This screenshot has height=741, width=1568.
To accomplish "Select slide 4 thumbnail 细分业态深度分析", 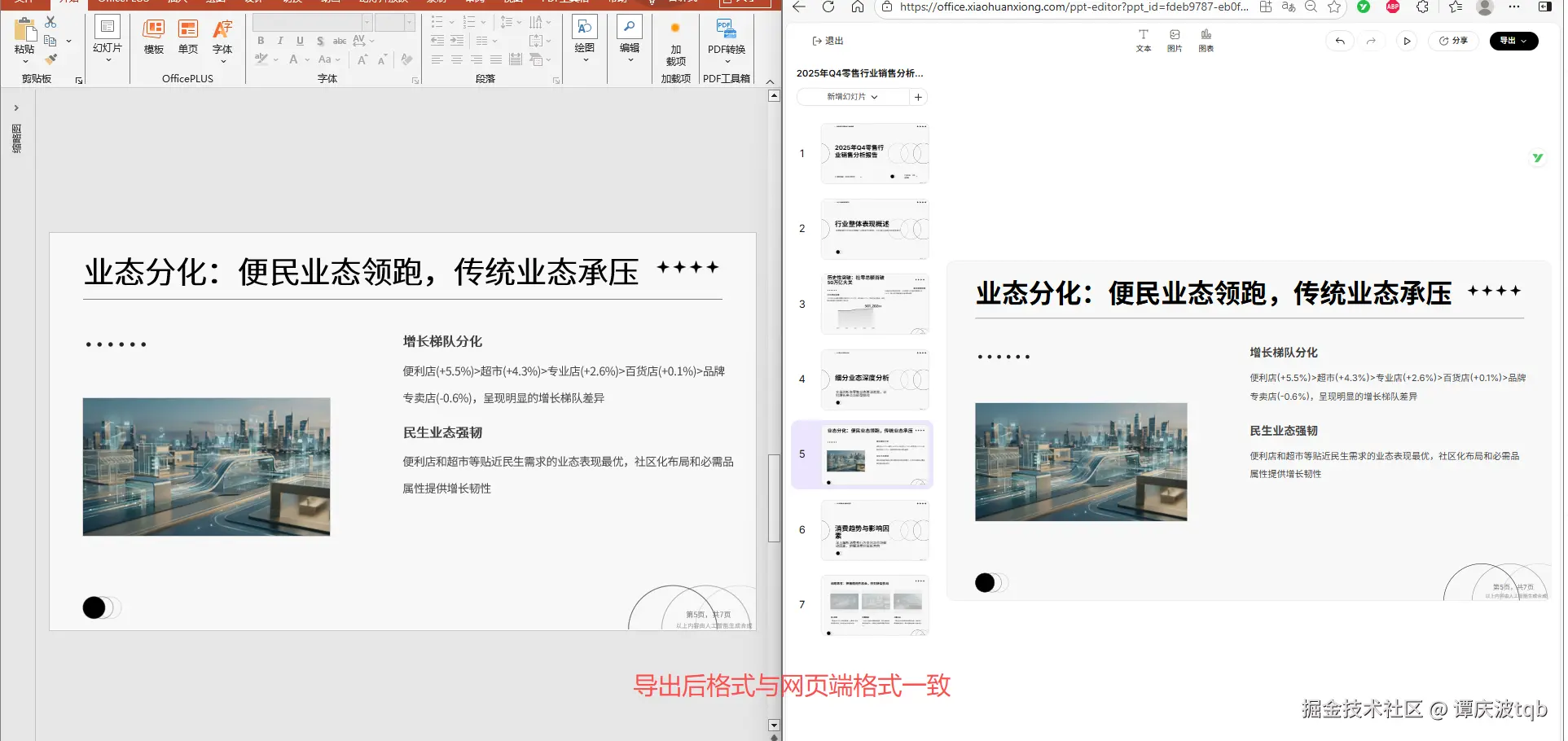I will coord(875,379).
